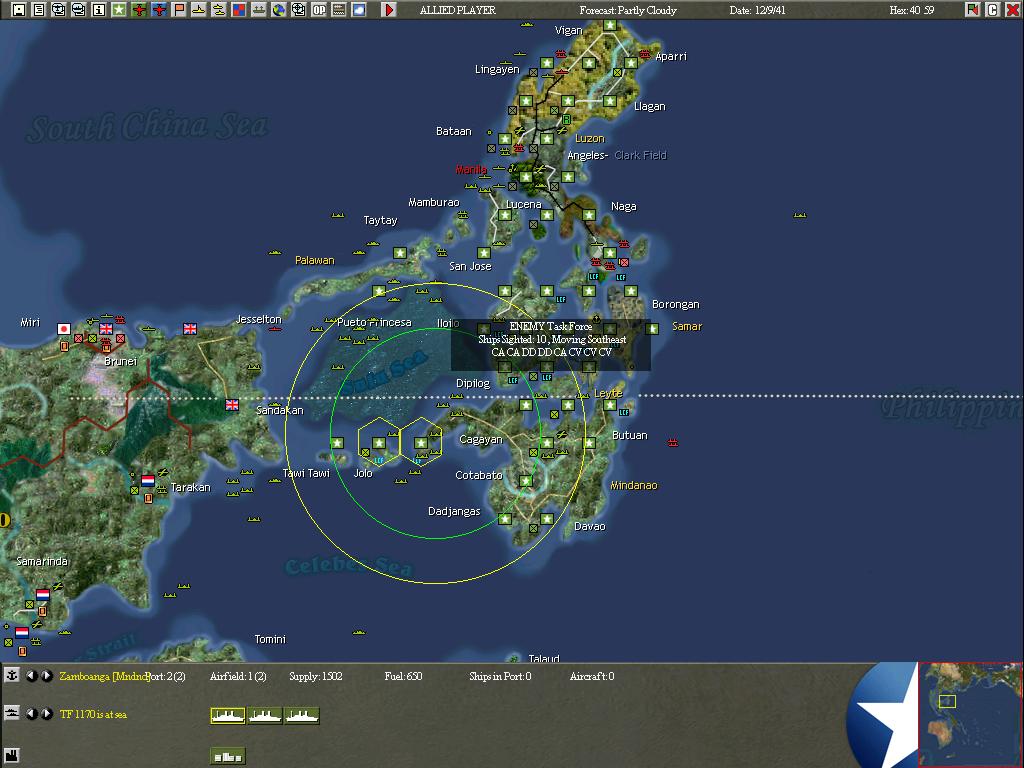Click the British flag near Jesselton

(x=190, y=328)
